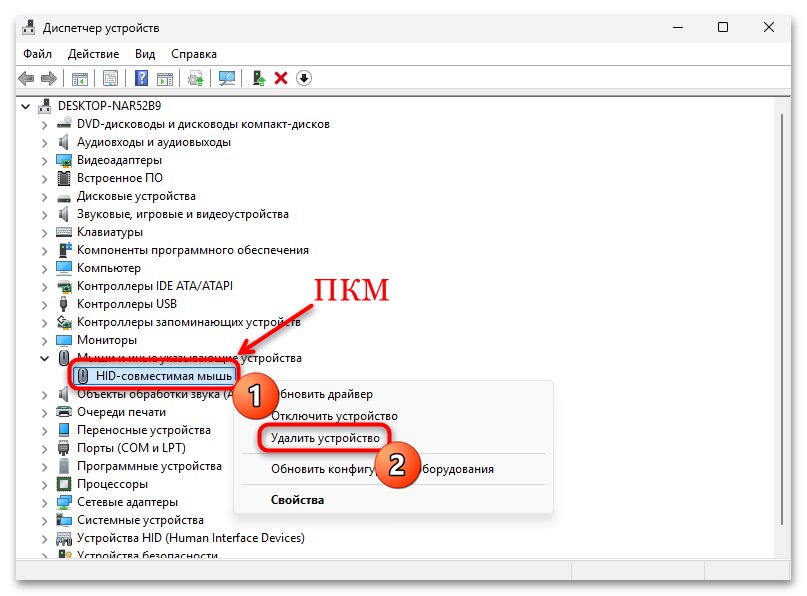Click the red X Uninstall device icon
Viewport: 807px width, 596px height.
coord(282,78)
